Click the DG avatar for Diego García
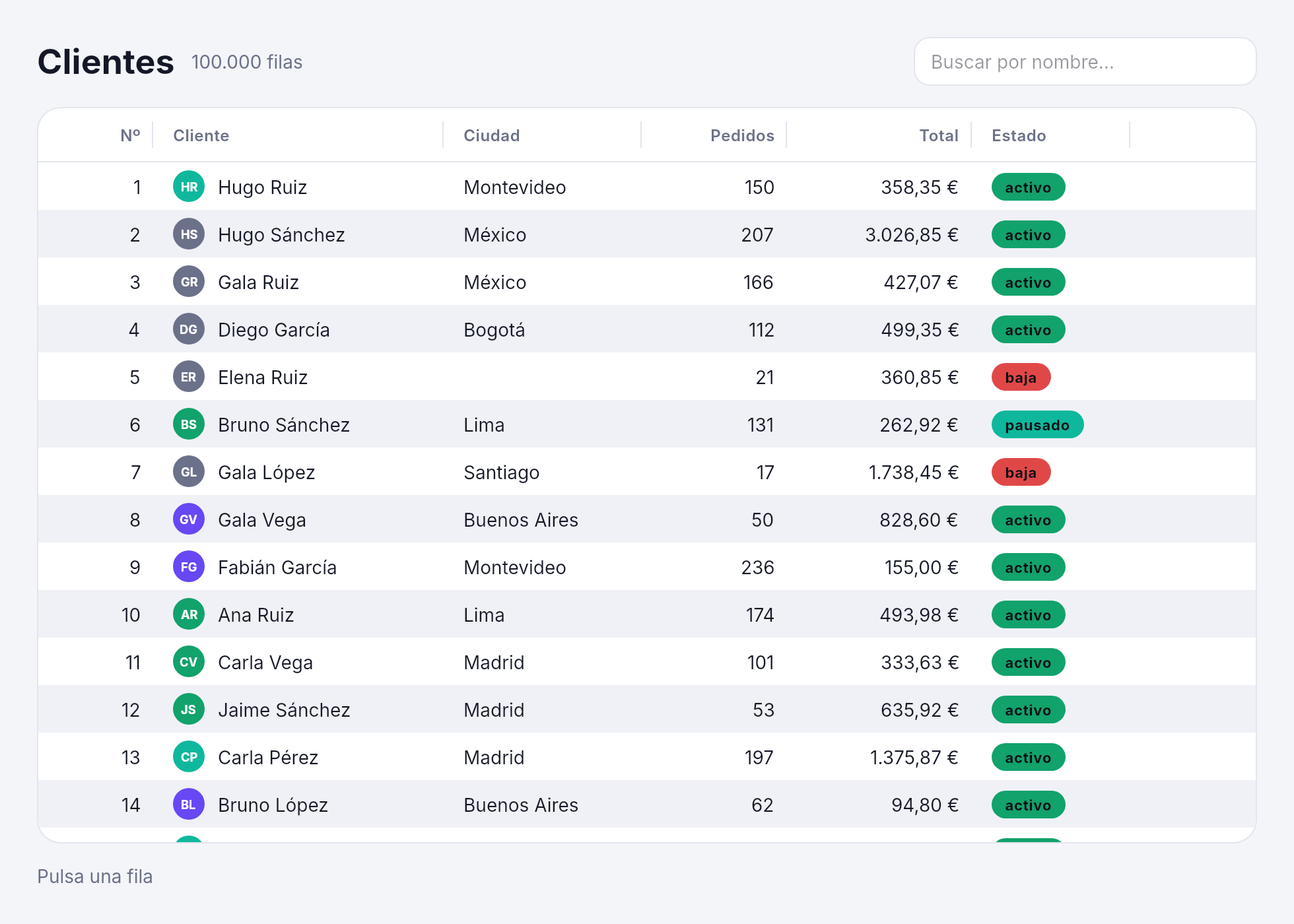The image size is (1294, 924). coord(189,329)
